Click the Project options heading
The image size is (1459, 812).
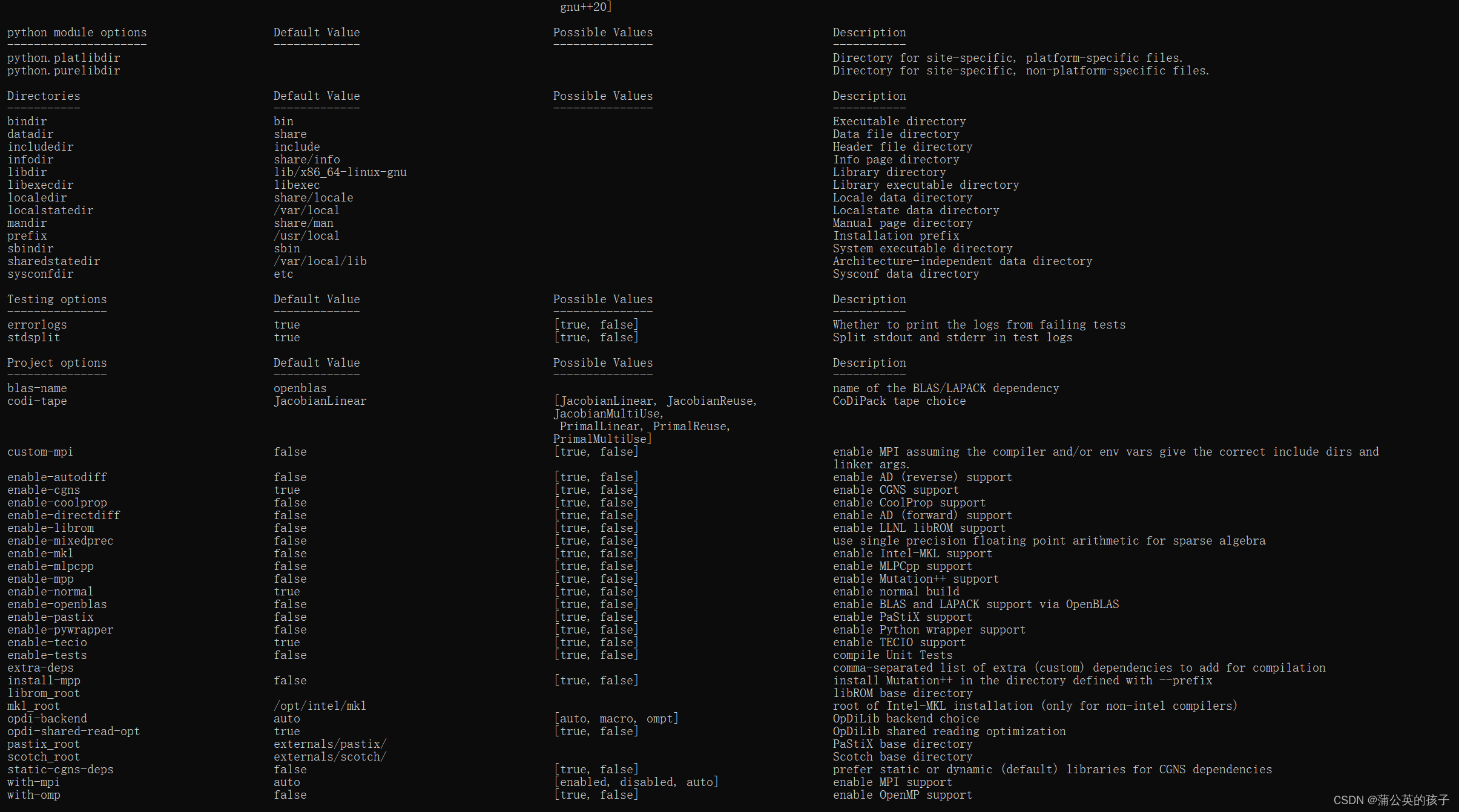pos(57,363)
